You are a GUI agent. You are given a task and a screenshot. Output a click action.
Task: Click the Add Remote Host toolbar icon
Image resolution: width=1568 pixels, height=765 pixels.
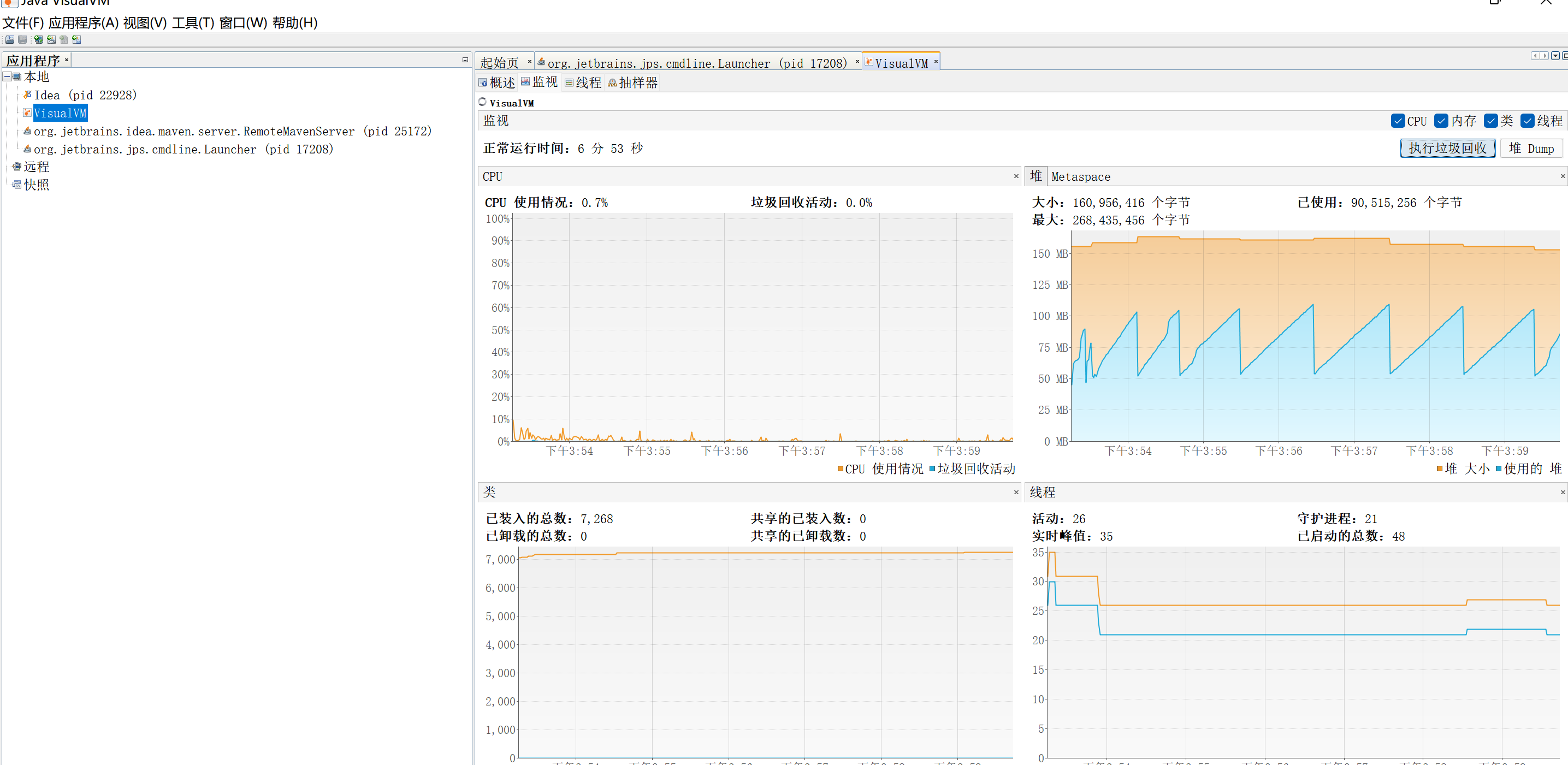[38, 39]
